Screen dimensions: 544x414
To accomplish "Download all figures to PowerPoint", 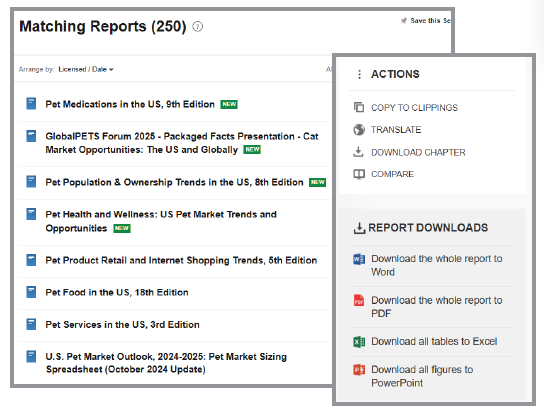I will click(x=422, y=376).
